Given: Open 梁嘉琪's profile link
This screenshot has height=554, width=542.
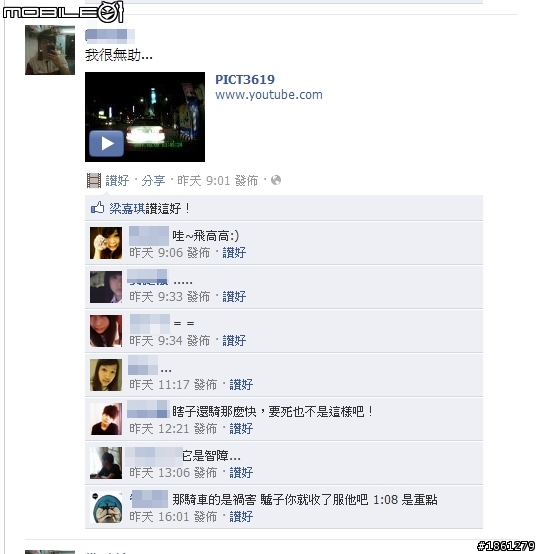Looking at the screenshot, I should (127, 208).
